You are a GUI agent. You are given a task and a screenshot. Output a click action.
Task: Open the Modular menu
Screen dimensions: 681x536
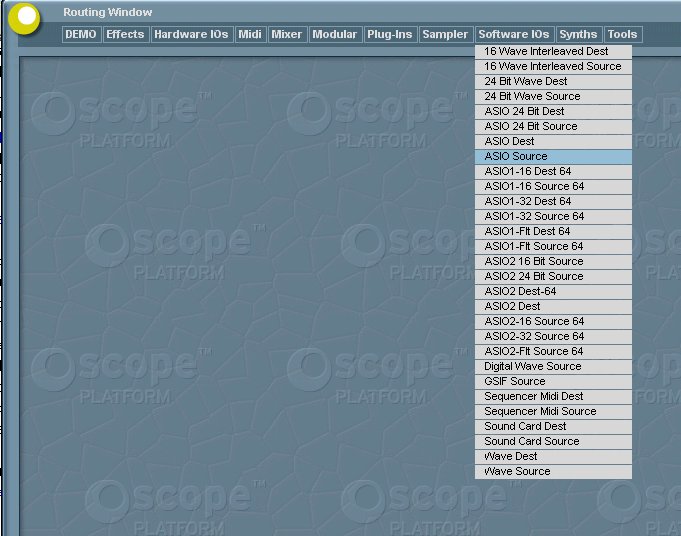tap(335, 34)
